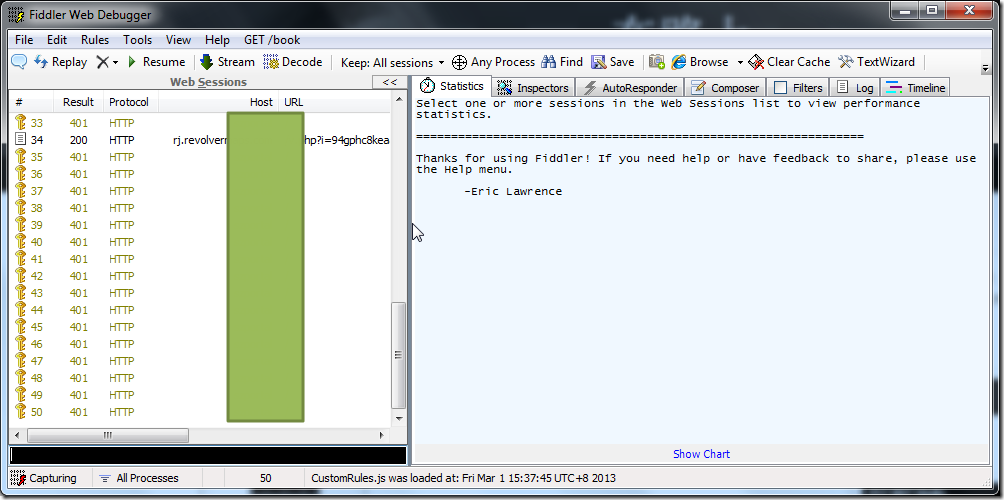Click horizontal scrollbar right arrow

point(382,435)
